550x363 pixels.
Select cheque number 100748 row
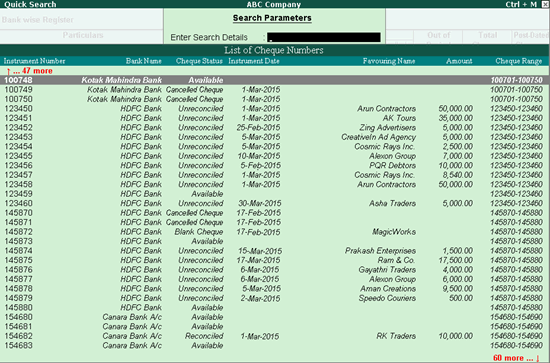tap(274, 80)
